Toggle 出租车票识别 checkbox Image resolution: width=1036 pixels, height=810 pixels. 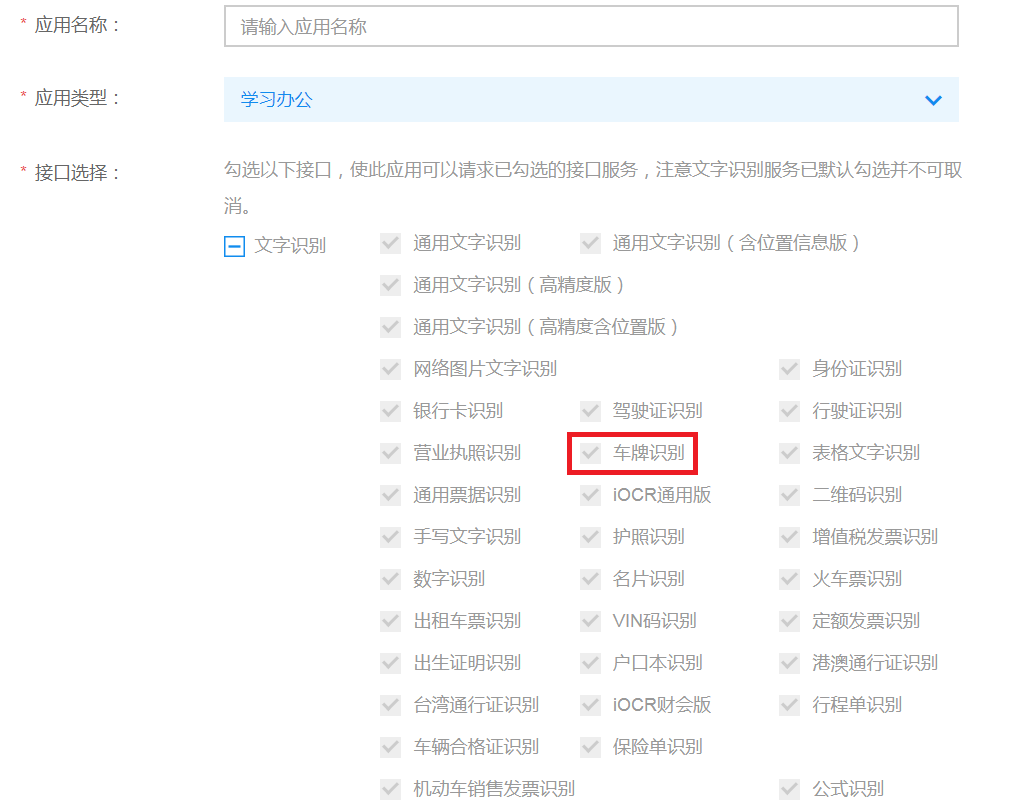tap(390, 621)
